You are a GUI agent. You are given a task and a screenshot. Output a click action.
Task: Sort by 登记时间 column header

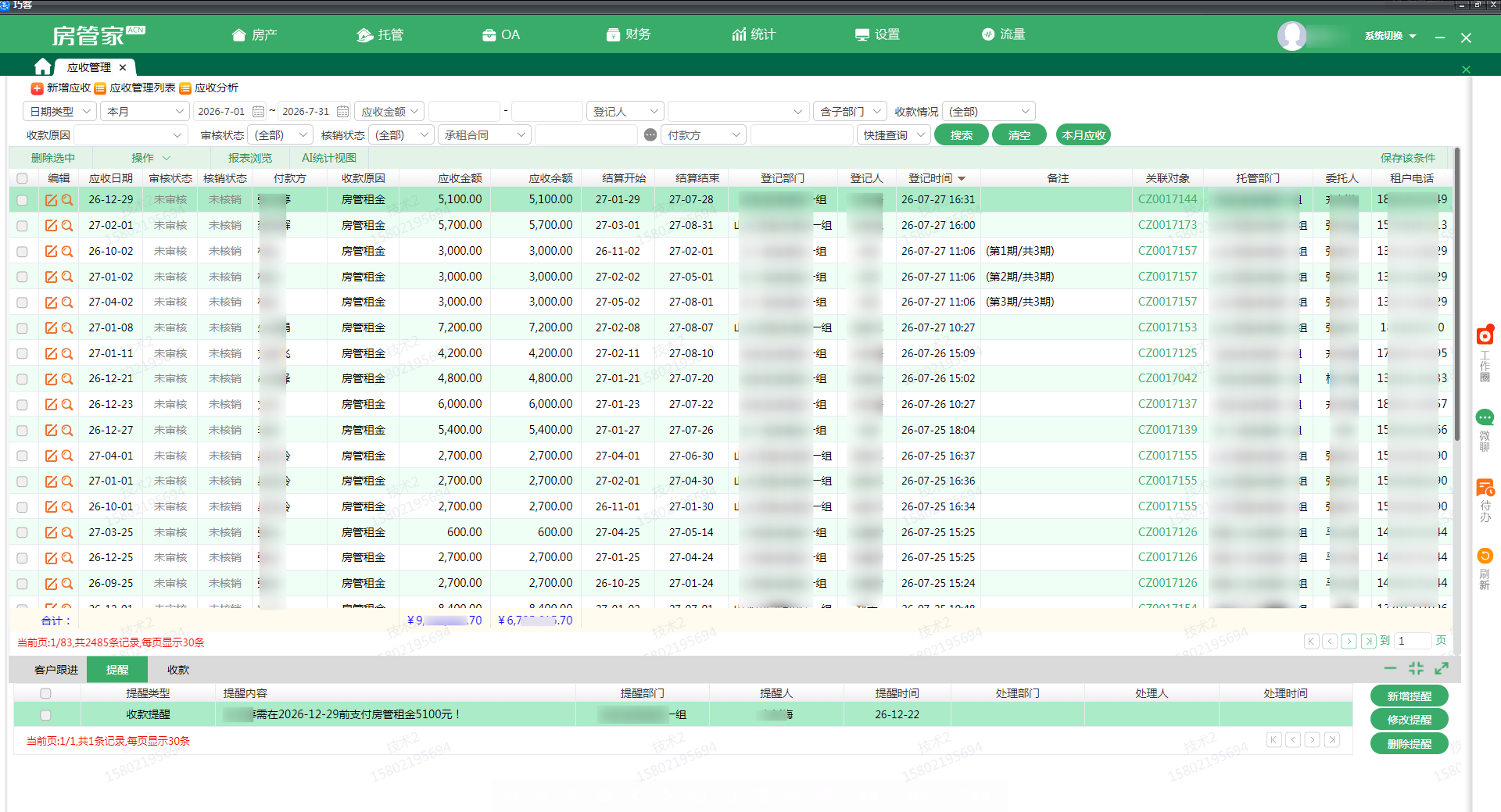coord(937,178)
